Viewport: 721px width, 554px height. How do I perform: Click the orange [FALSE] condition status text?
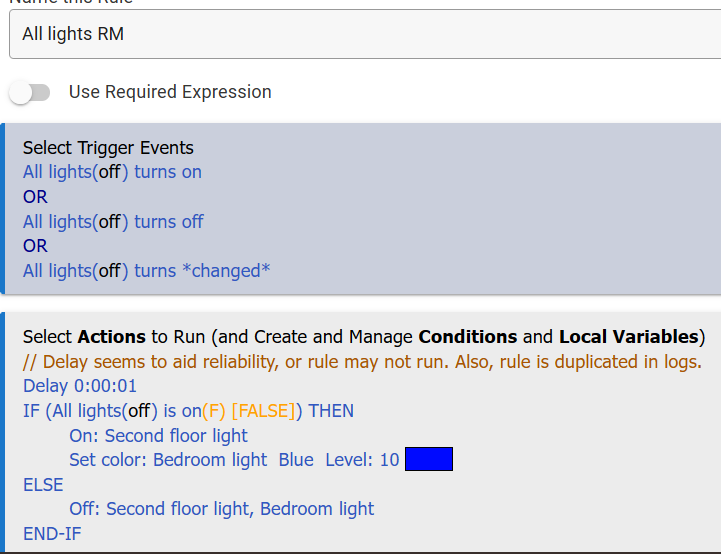[263, 411]
